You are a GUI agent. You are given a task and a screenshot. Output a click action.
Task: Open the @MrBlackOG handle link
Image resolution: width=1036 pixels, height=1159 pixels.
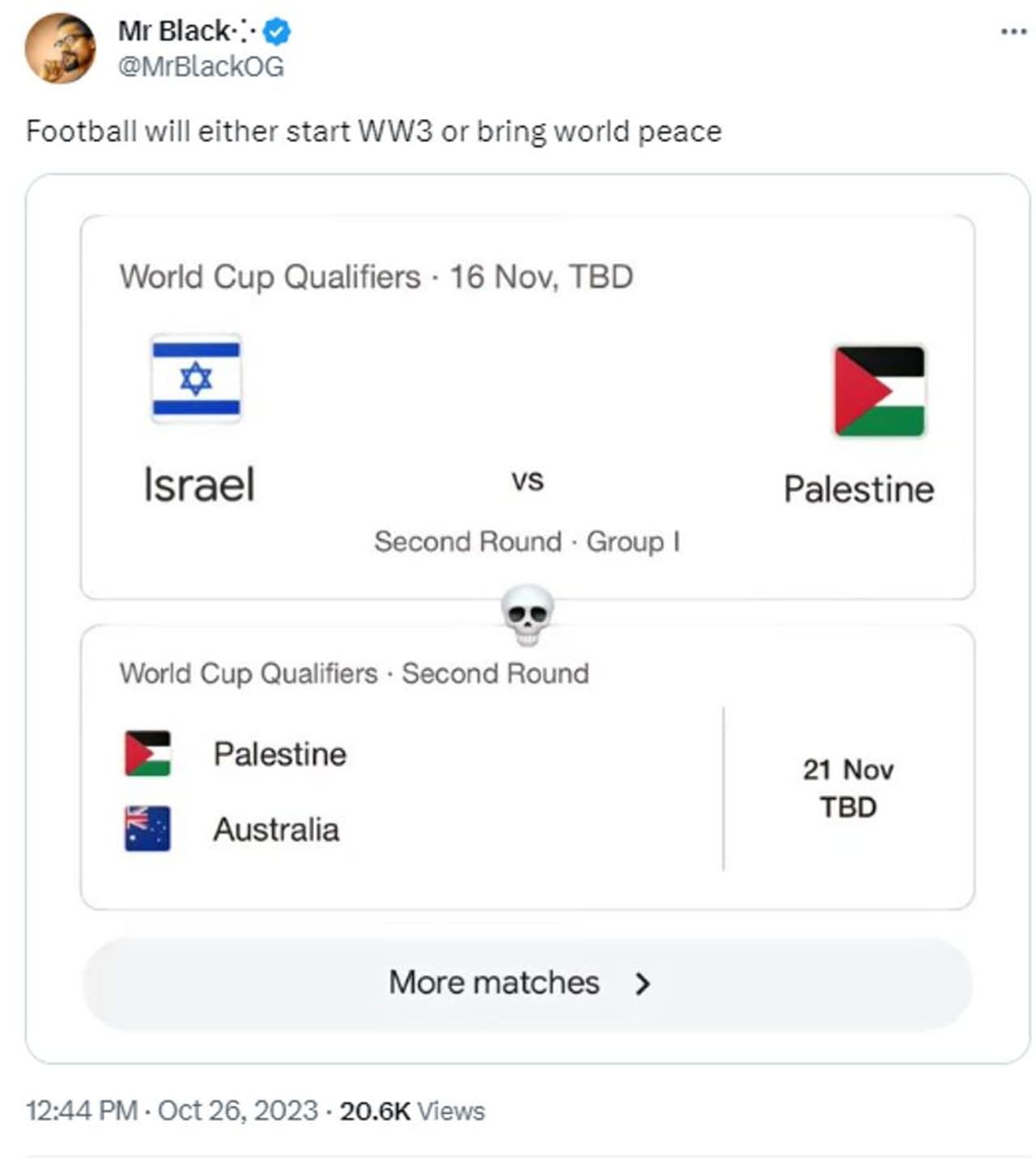click(201, 66)
